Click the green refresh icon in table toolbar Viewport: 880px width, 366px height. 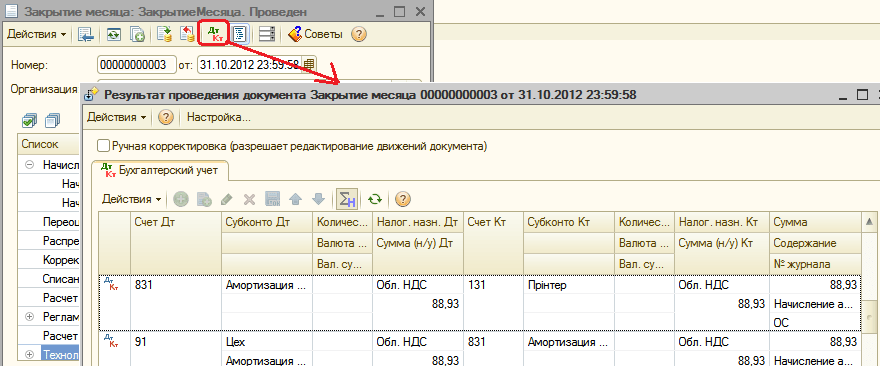(375, 199)
